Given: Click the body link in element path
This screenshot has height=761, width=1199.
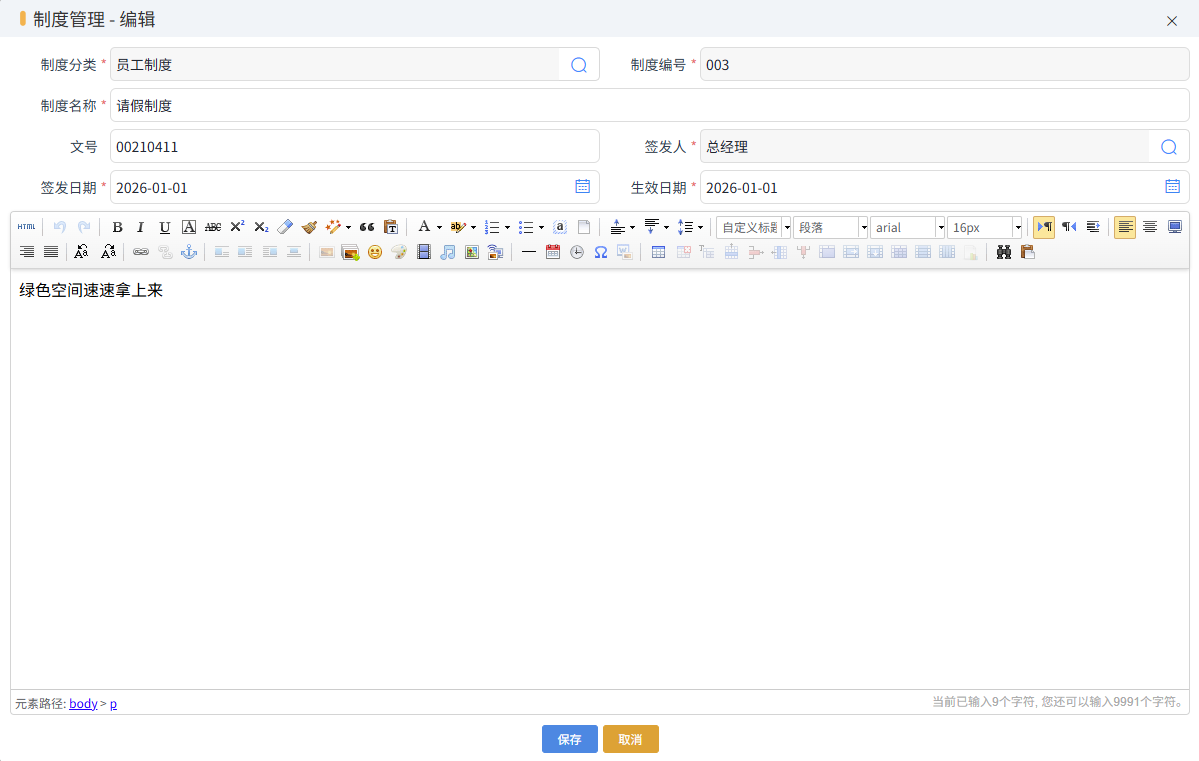Looking at the screenshot, I should pyautogui.click(x=83, y=704).
